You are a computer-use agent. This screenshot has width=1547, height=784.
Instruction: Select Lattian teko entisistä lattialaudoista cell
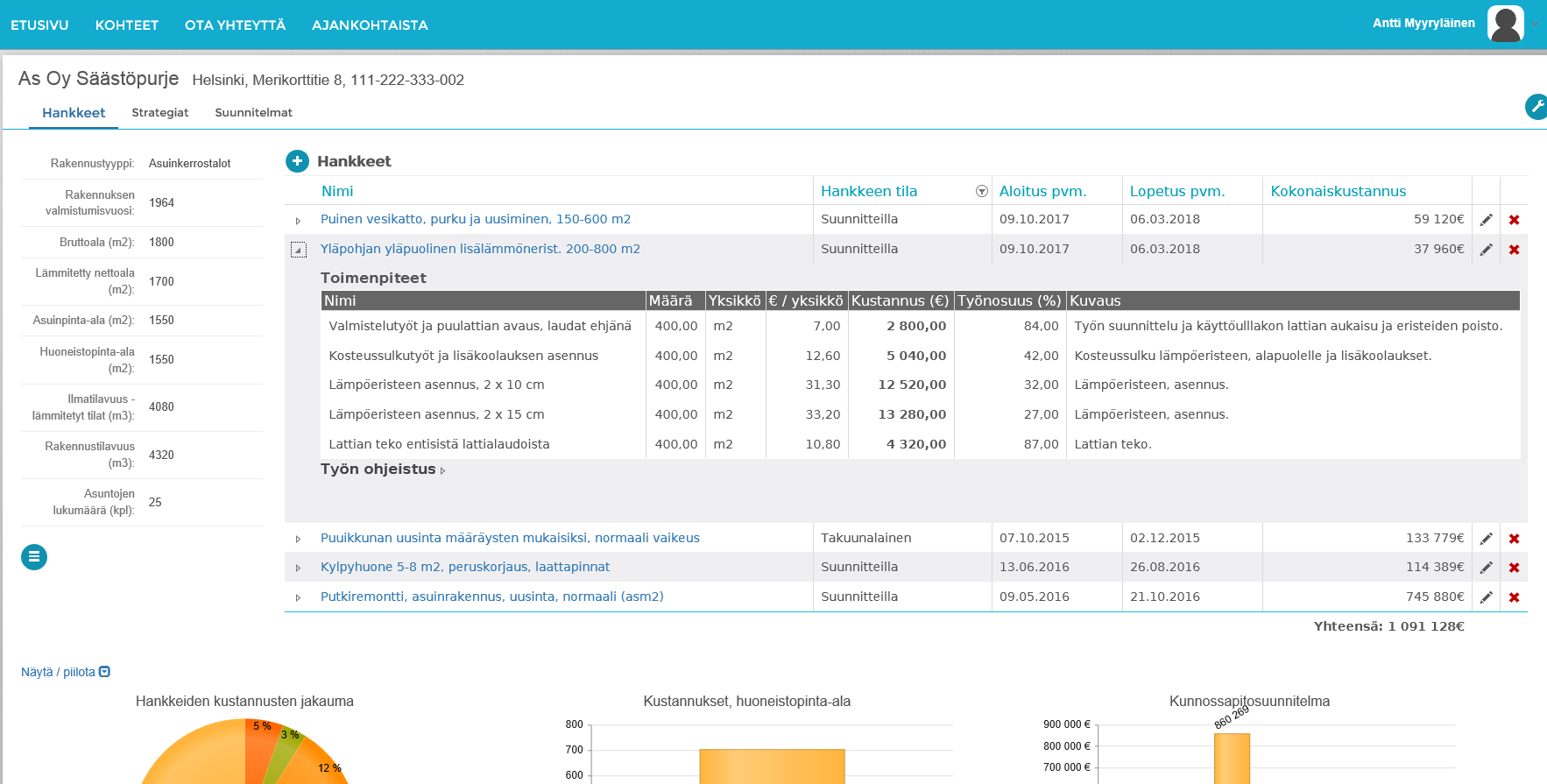439,444
